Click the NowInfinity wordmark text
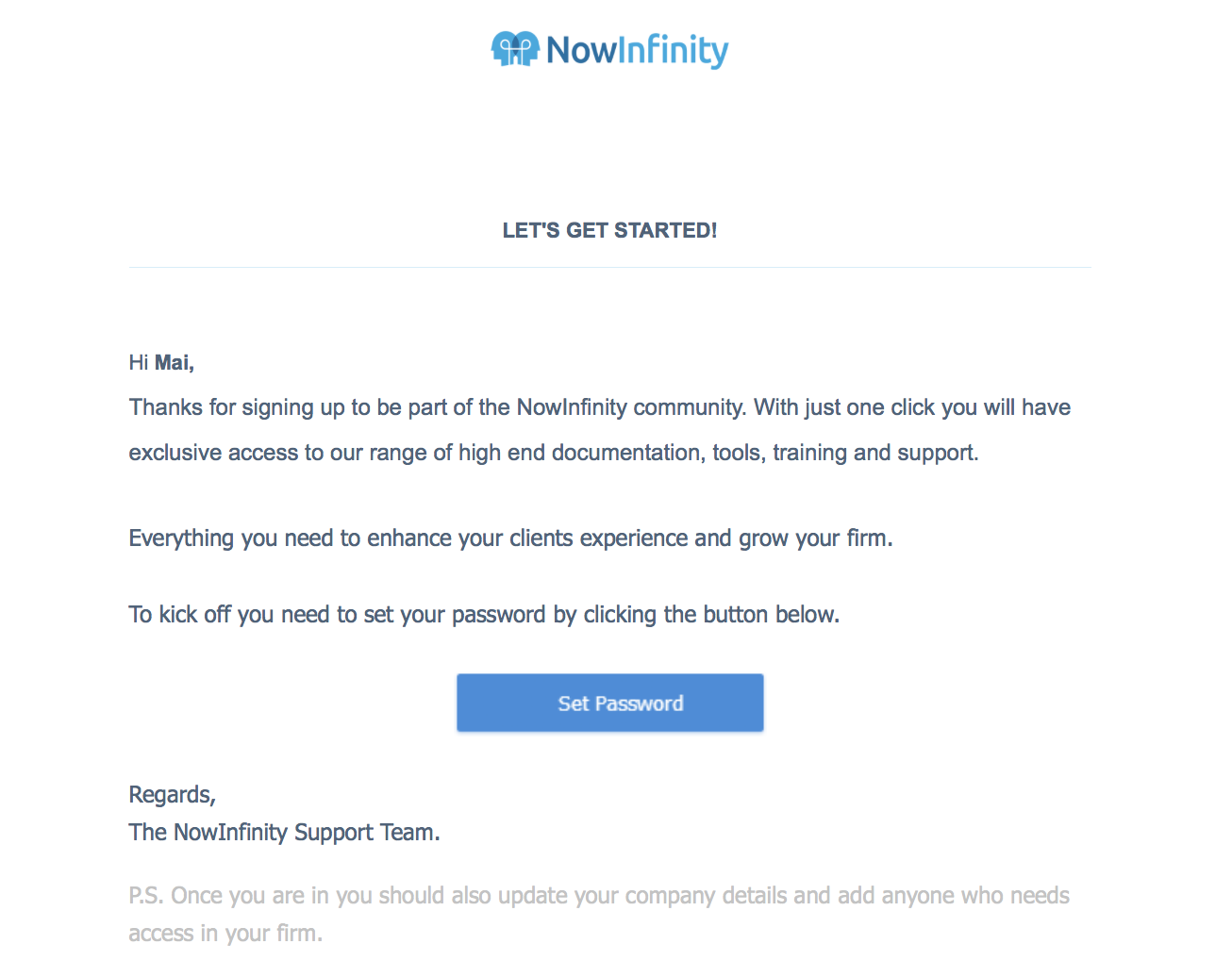The height and width of the screenshot is (977, 1232). (x=637, y=51)
